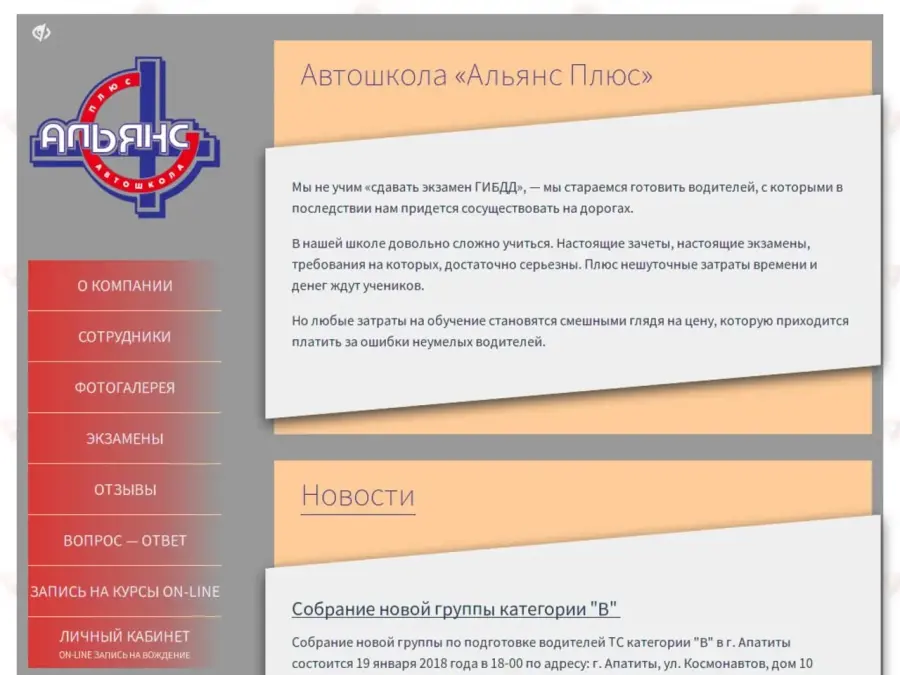The height and width of the screenshot is (675, 900).
Task: Open ВОПРОС — ОТВЕТ menu item
Action: coord(125,541)
